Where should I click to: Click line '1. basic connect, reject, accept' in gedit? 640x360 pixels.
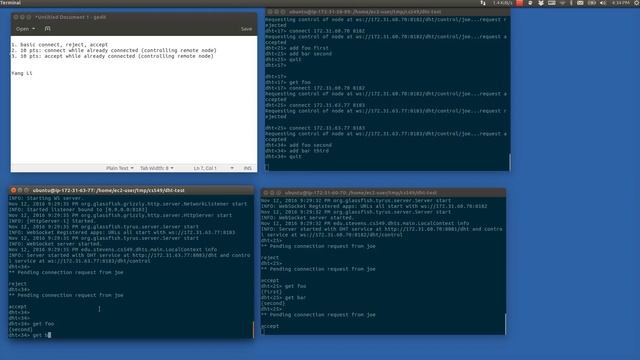(x=60, y=44)
